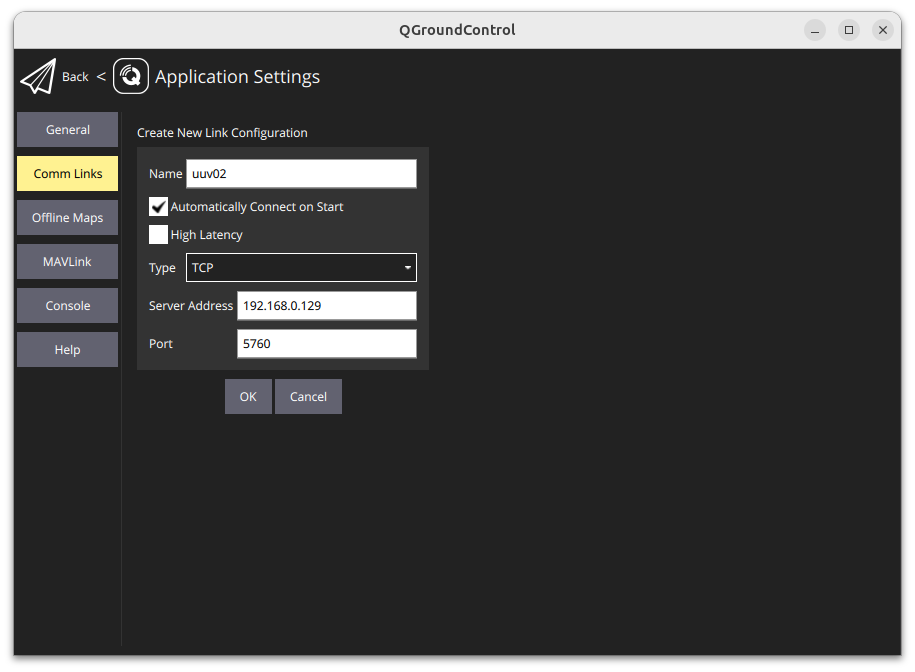Open the Console tab
Viewport: 915px width, 672px height.
68,306
